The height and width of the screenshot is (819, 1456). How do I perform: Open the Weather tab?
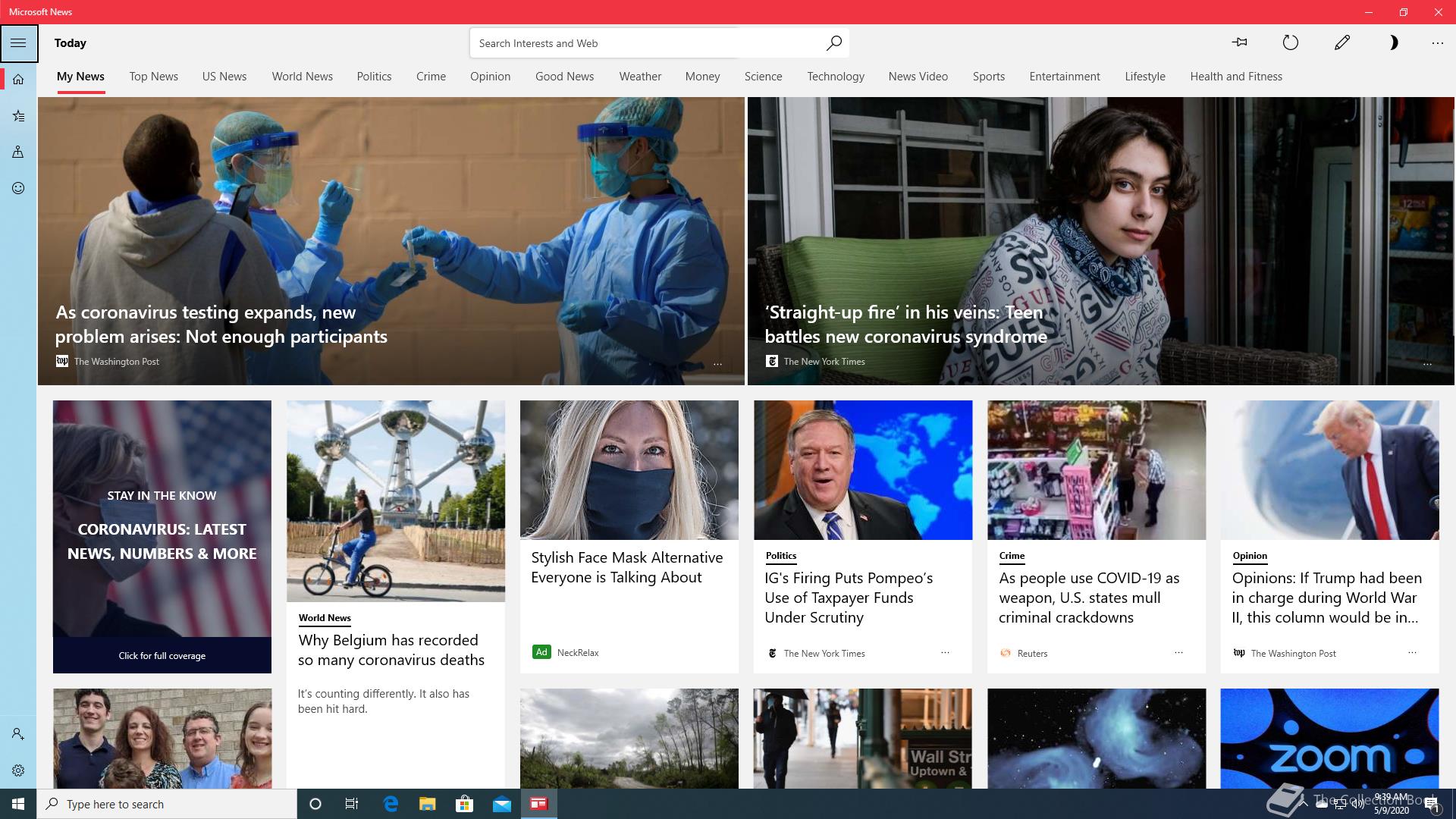[640, 77]
